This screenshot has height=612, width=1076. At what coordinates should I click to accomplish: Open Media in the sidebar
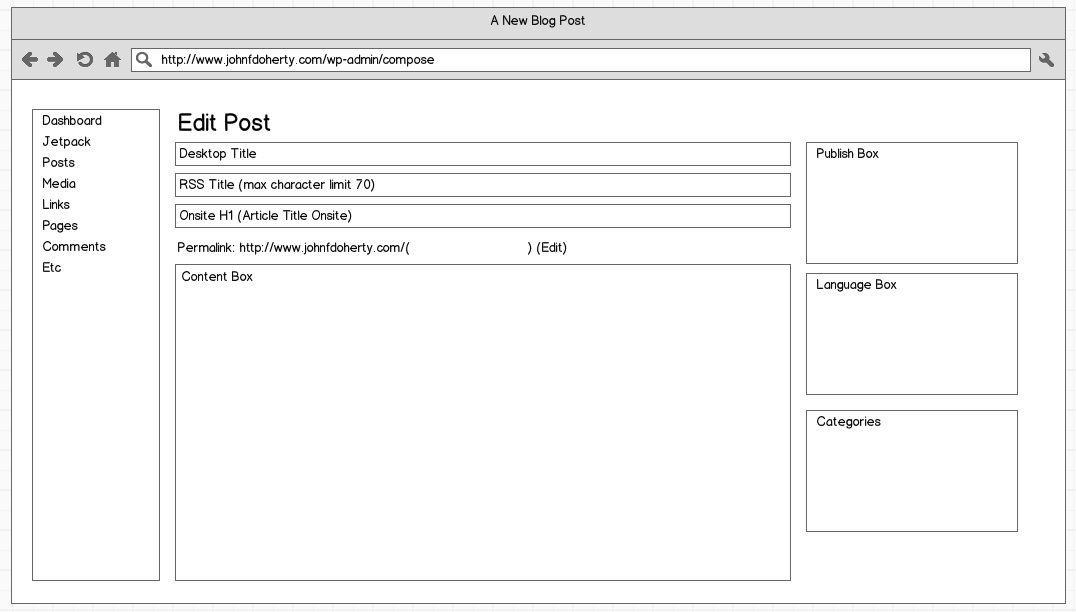59,183
